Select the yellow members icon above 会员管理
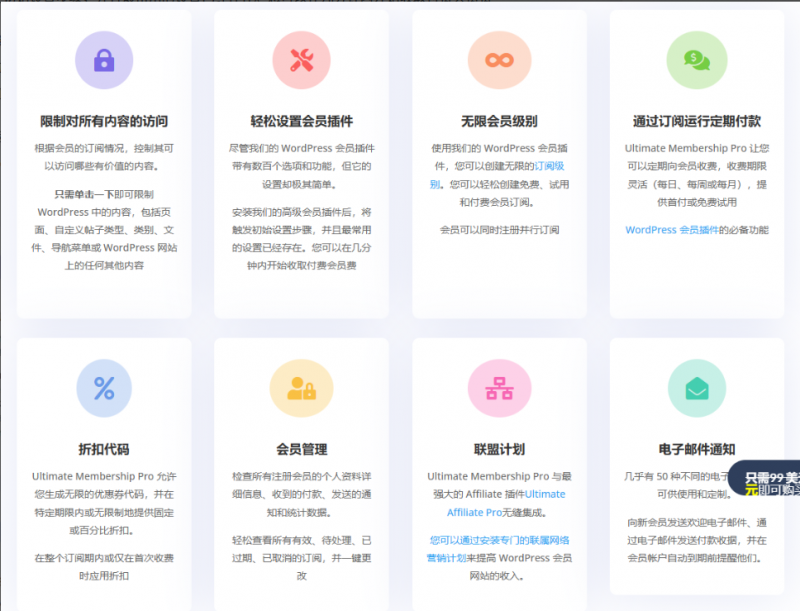 point(301,388)
